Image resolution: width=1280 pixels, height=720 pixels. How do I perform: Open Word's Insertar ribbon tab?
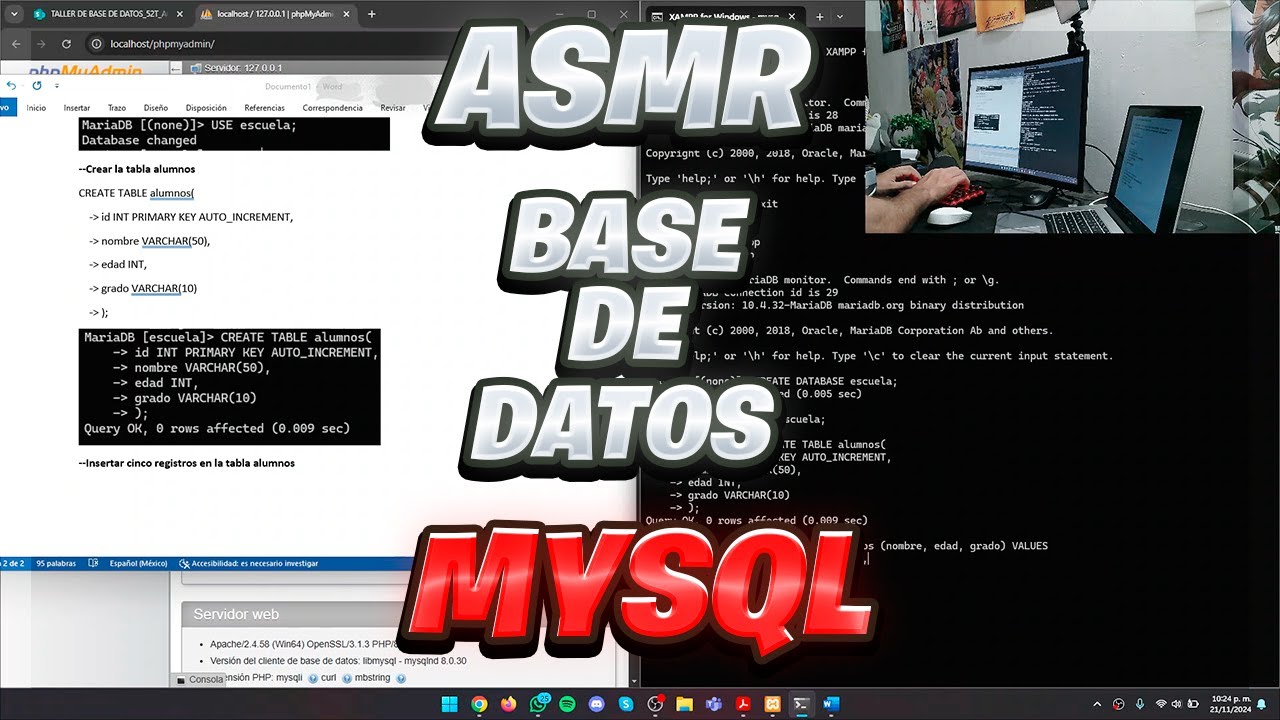(77, 107)
